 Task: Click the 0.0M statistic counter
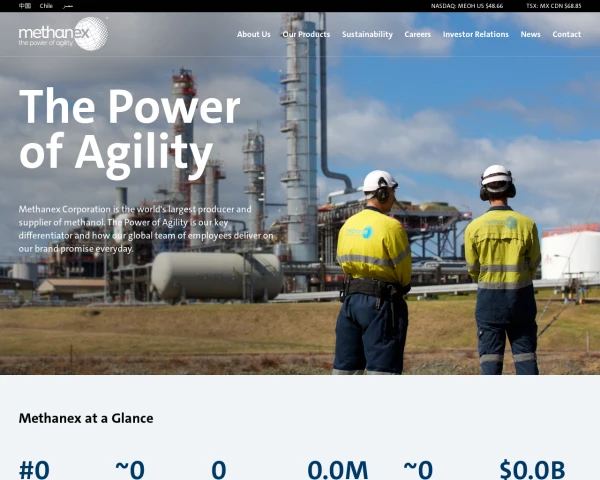338,469
